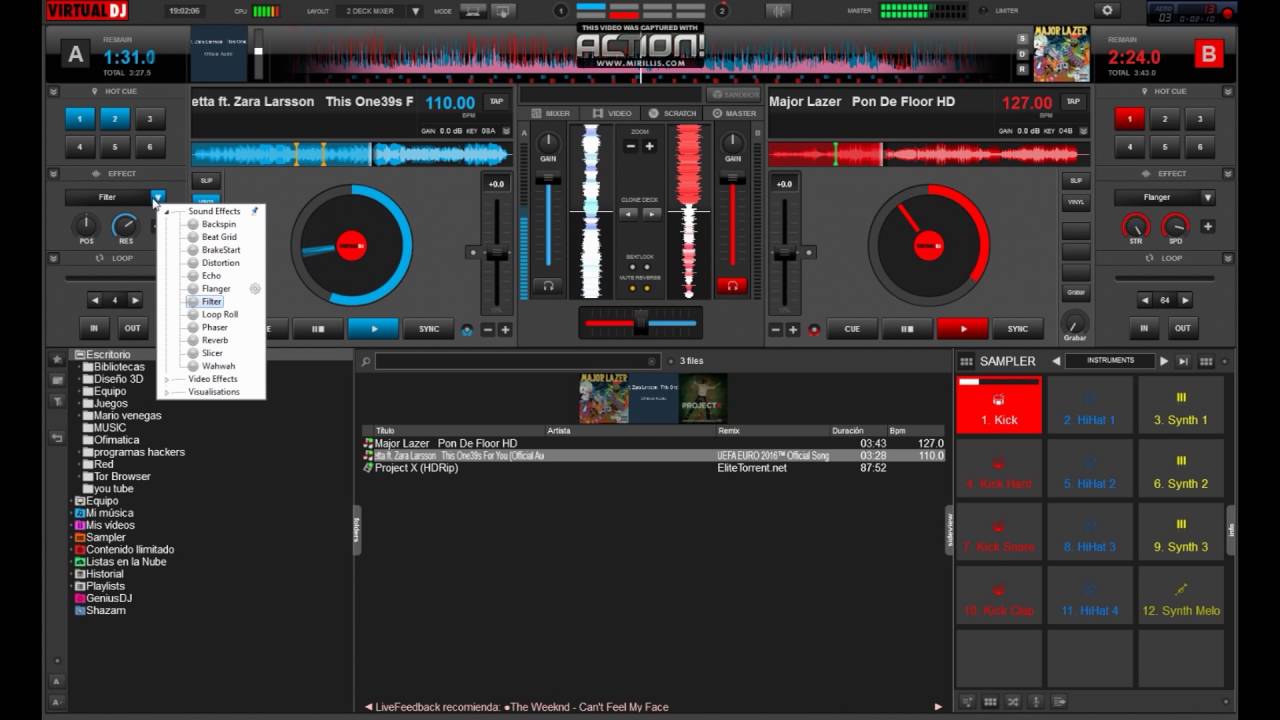This screenshot has width=1280, height=720.
Task: Collapse deck B LOOP panel
Action: [x=1228, y=258]
